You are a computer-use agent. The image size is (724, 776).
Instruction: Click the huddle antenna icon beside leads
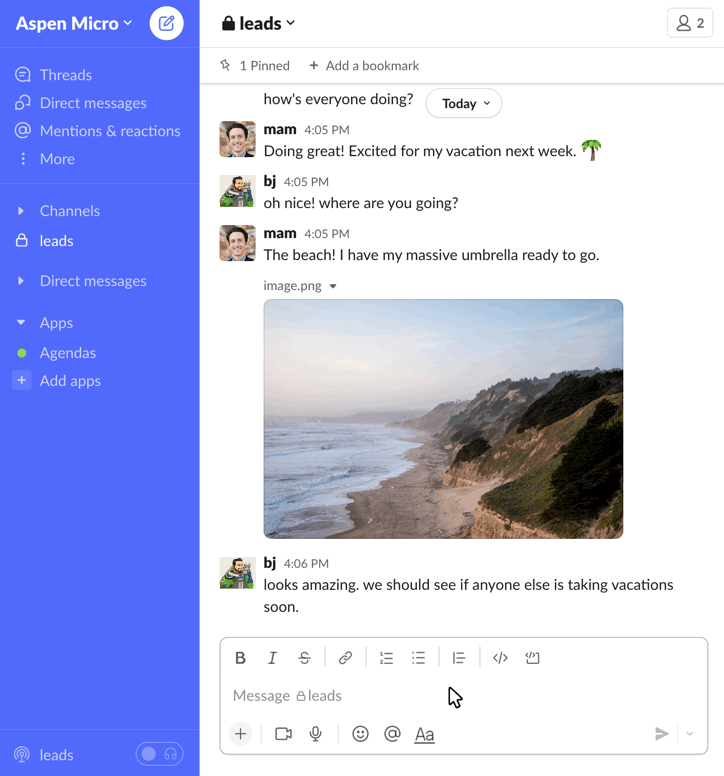(x=22, y=755)
